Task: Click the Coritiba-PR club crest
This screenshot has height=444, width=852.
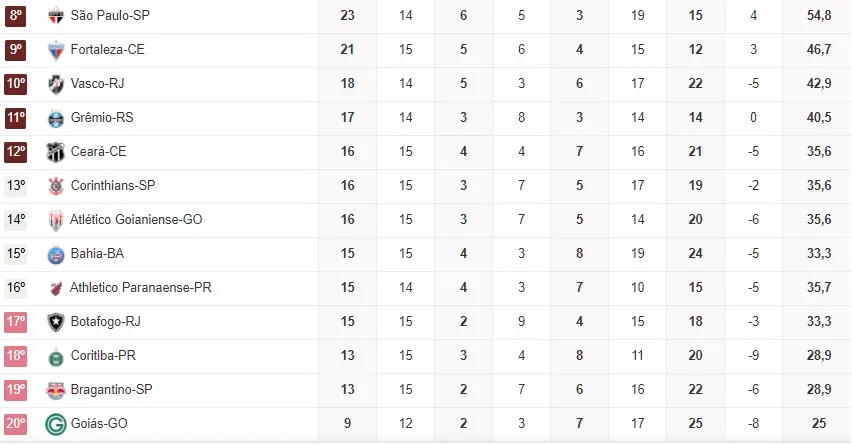Action: [56, 356]
